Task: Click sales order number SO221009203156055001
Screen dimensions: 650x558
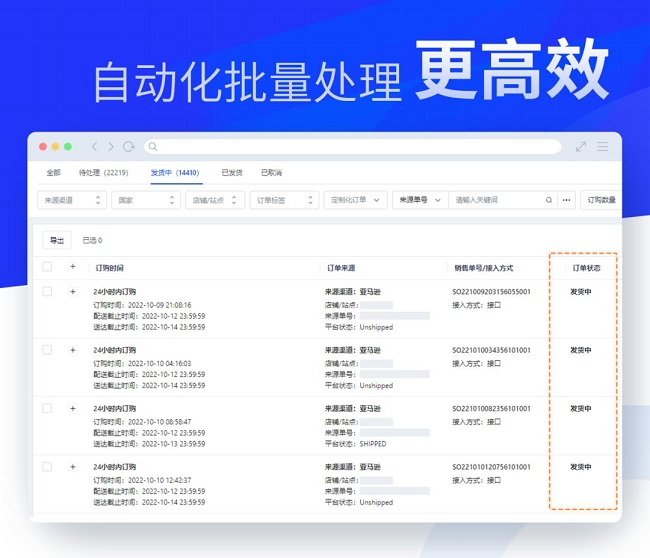Action: (x=491, y=291)
